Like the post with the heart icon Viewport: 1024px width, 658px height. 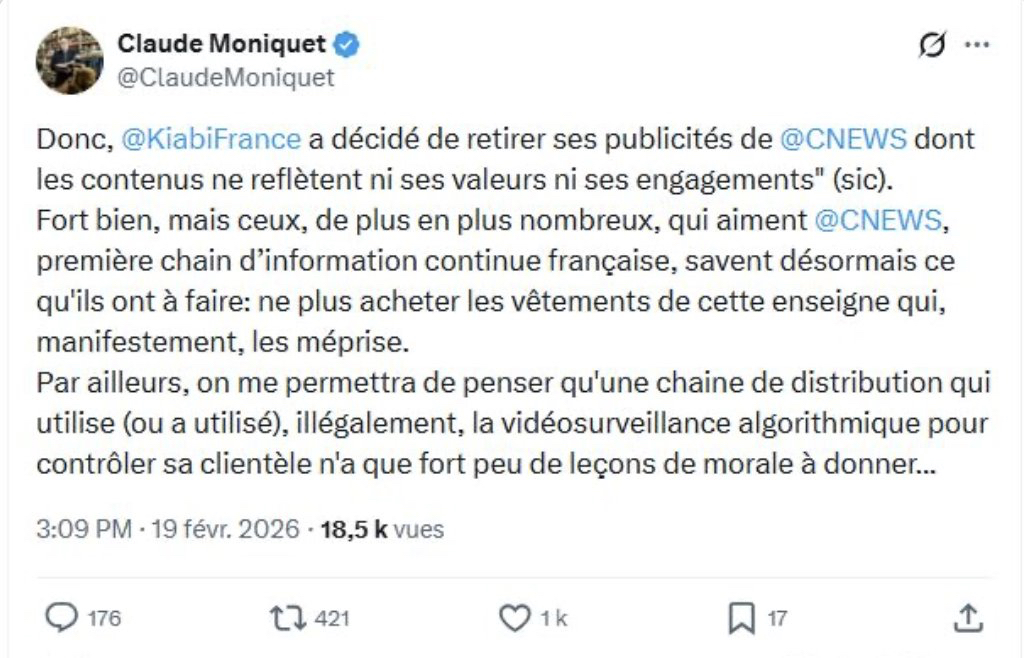coord(514,618)
